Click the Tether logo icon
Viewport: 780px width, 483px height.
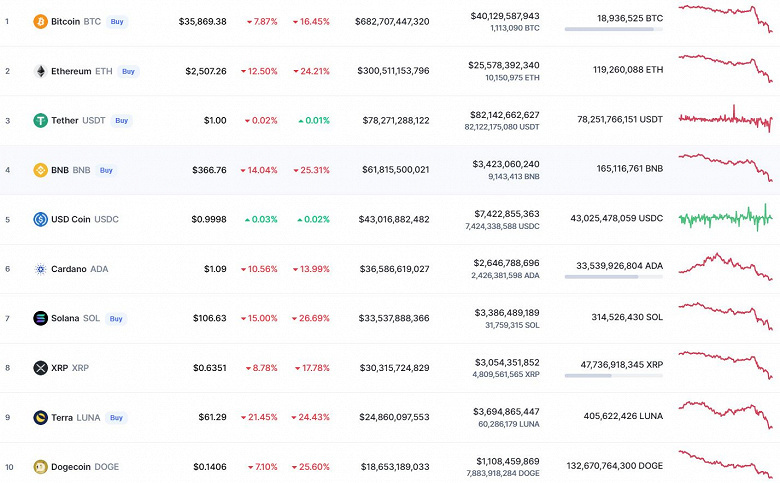coord(40,120)
